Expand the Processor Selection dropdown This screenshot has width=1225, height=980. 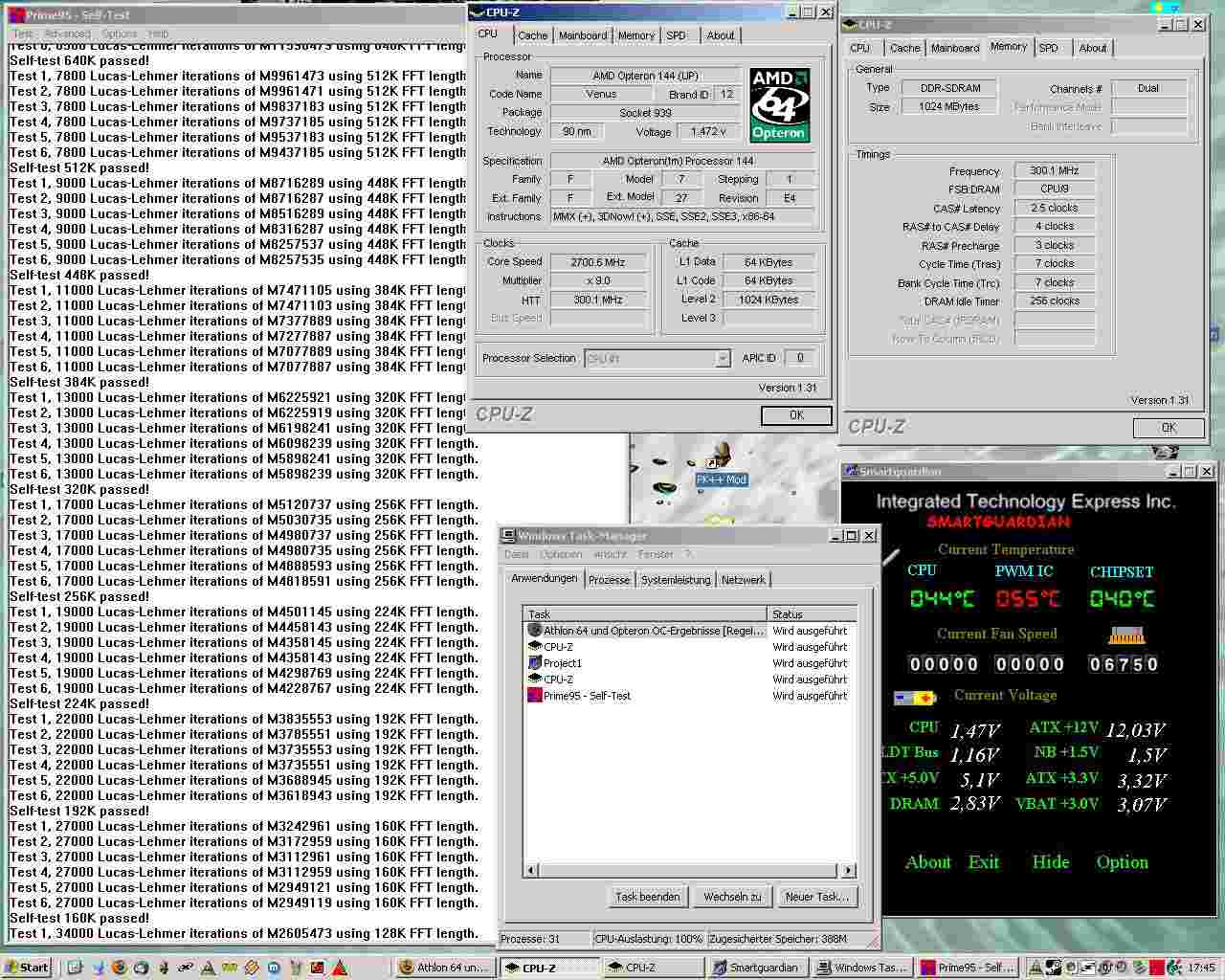(723, 359)
